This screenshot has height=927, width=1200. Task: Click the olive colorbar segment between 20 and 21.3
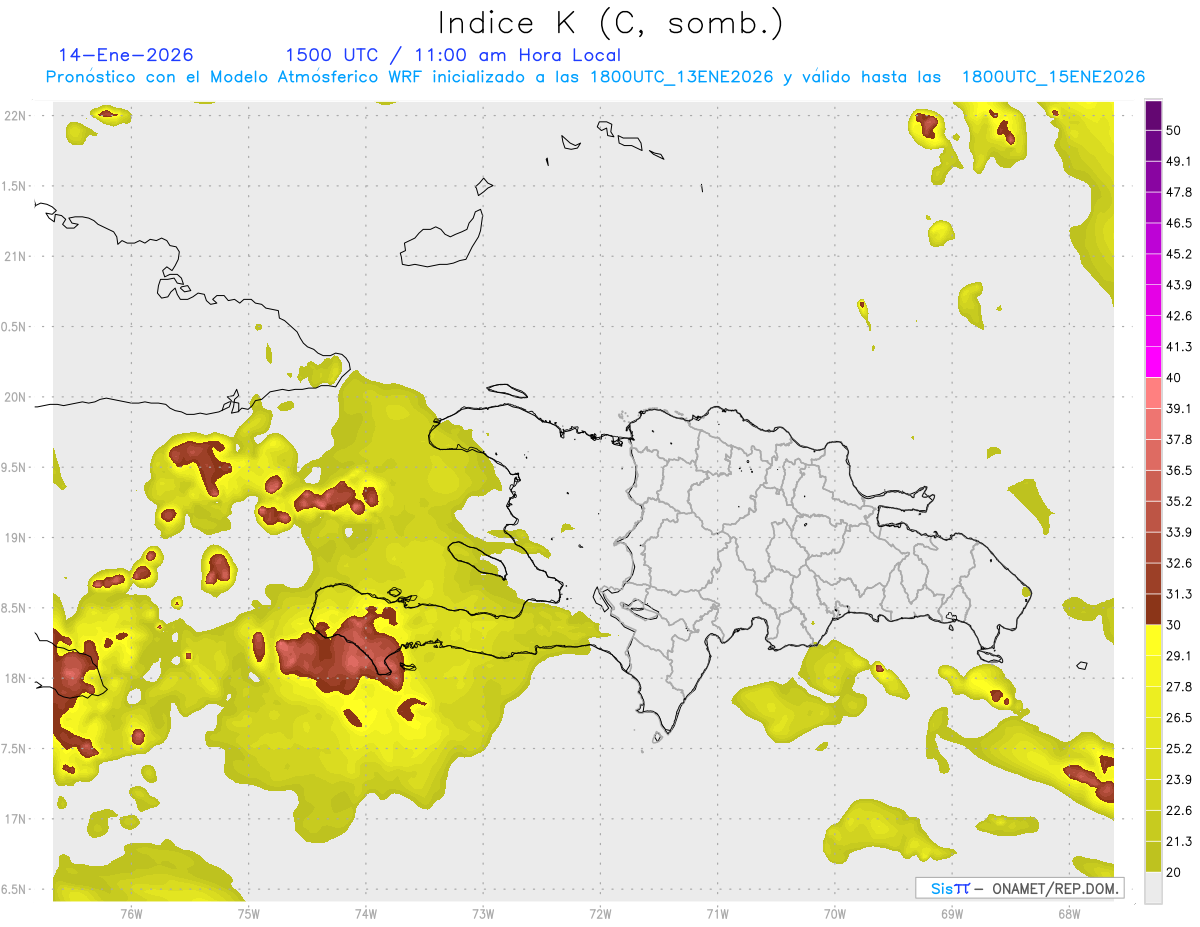pyautogui.click(x=1153, y=857)
